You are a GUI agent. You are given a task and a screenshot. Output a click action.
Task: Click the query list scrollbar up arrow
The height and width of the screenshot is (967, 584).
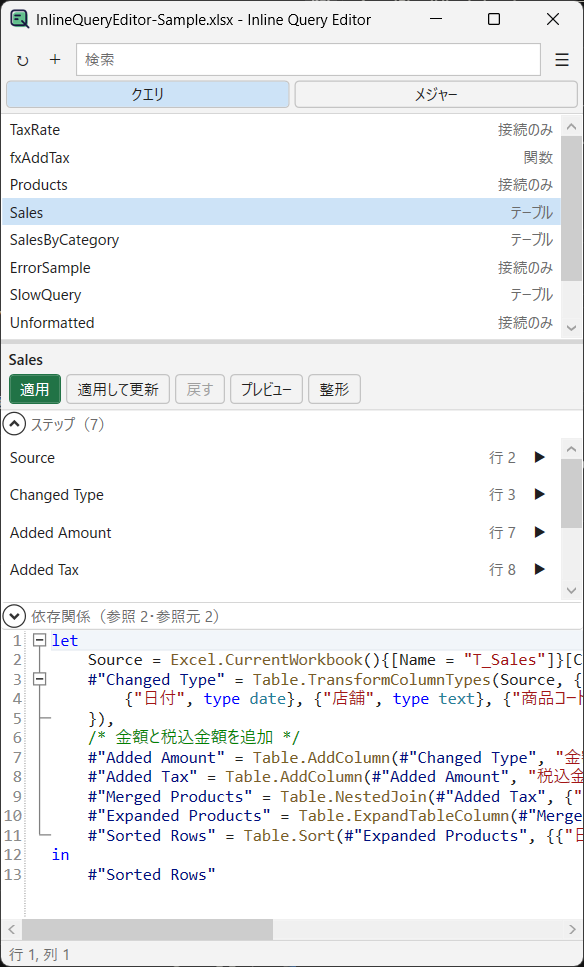571,126
